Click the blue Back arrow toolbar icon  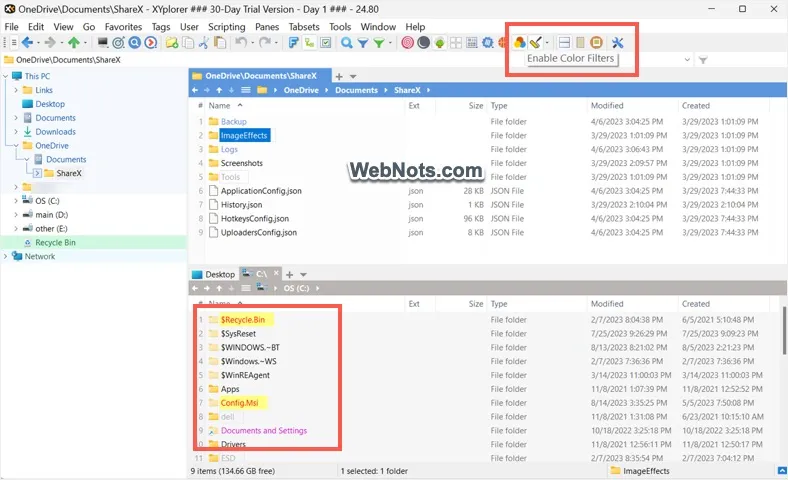pos(28,43)
